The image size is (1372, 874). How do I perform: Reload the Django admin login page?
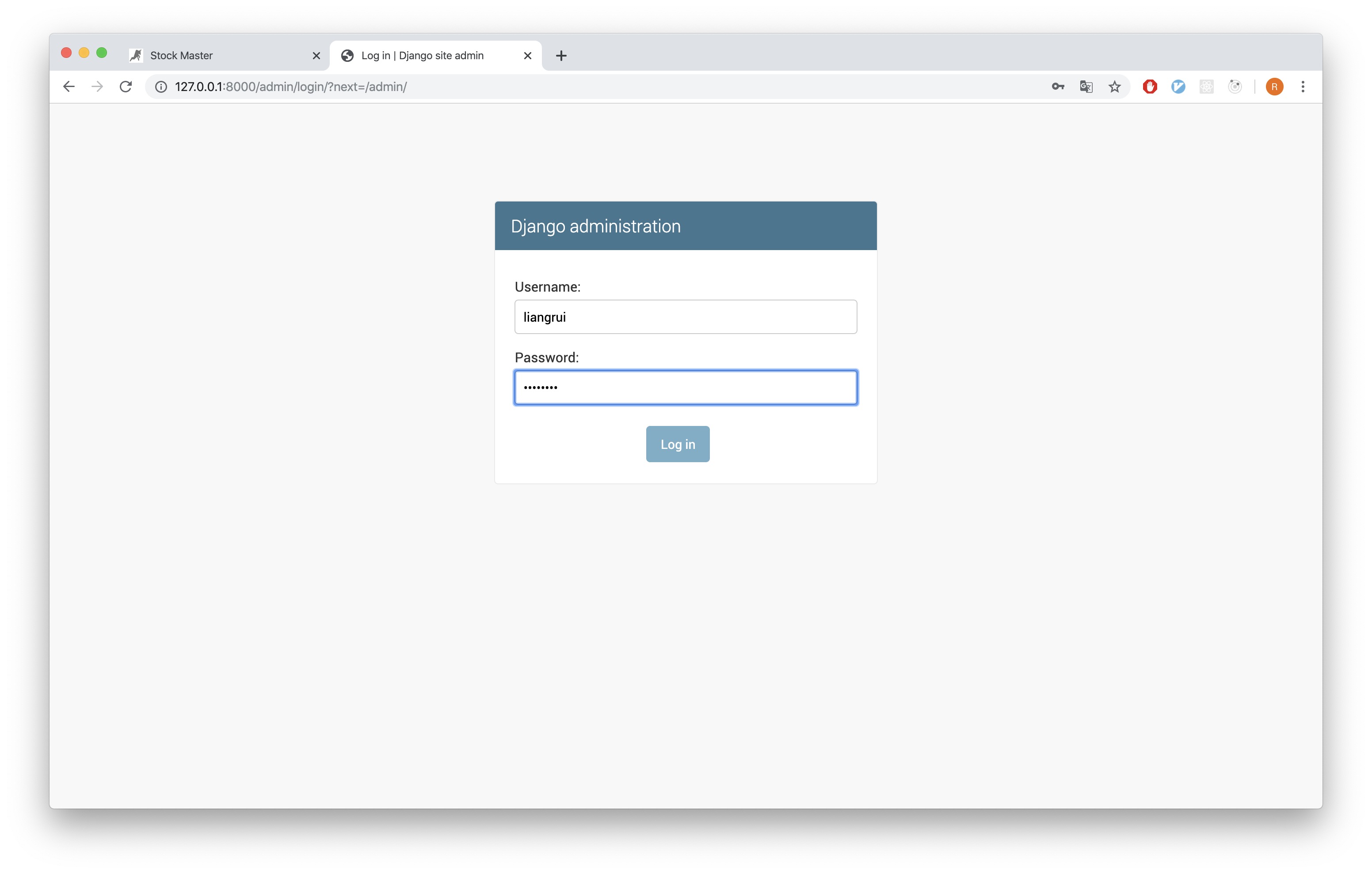click(x=126, y=87)
